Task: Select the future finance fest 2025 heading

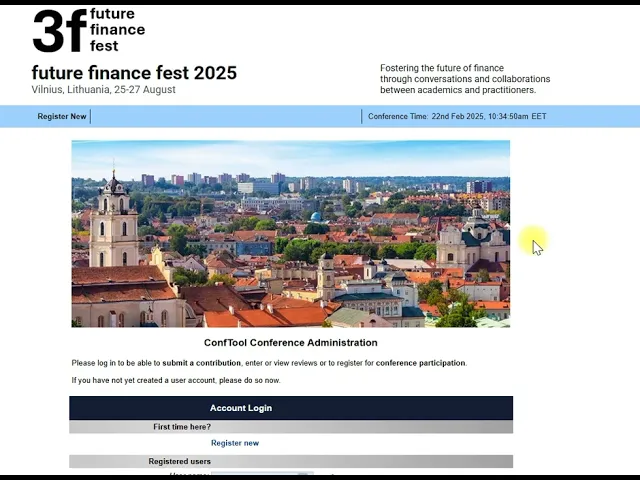Action: click(134, 73)
